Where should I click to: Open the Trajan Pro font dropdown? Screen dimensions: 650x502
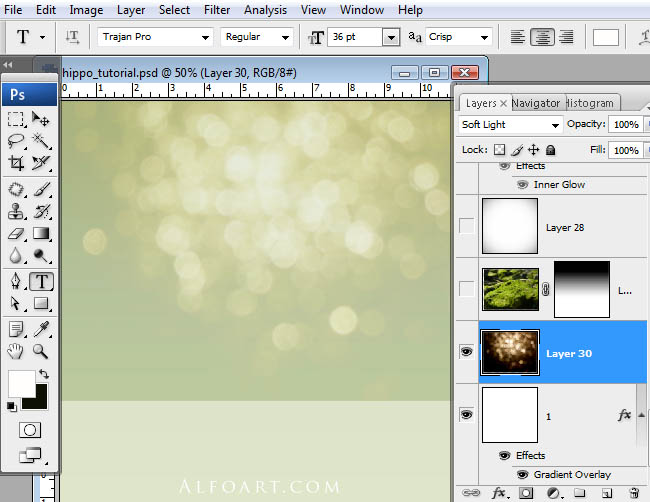tap(155, 37)
